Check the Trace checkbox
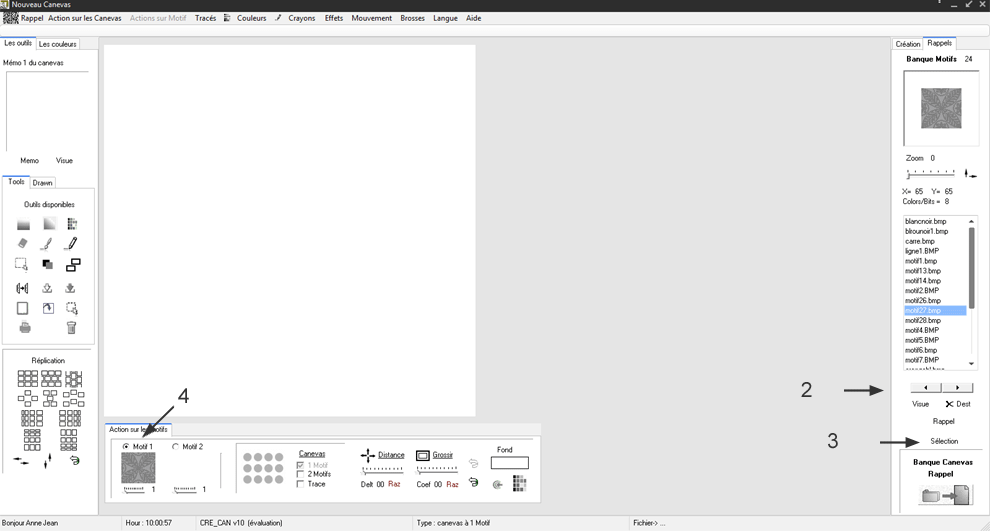 pos(301,484)
